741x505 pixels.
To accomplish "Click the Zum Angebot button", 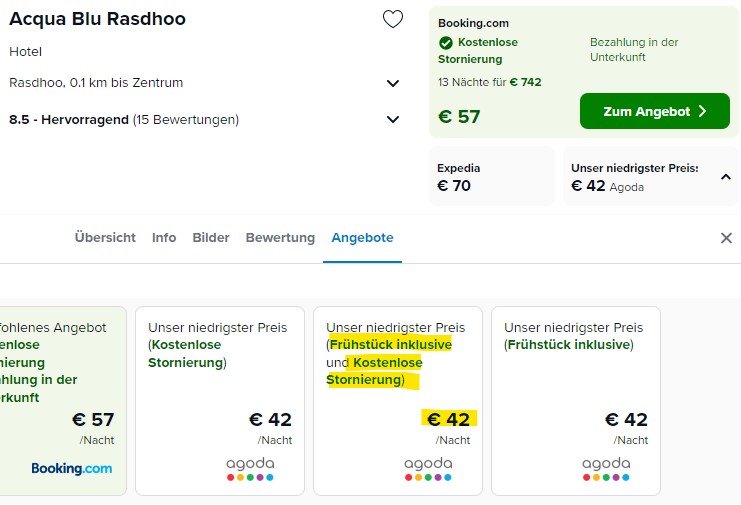I will point(655,111).
